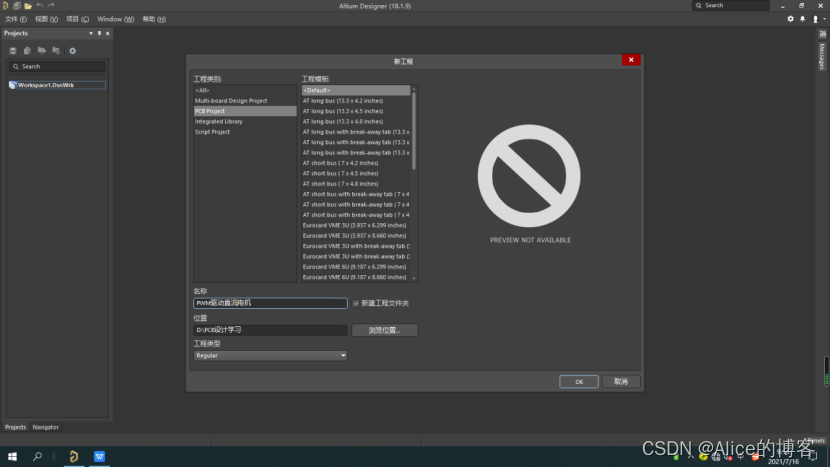Select Eurocard VME 3U (3.937 x 8.660 inches)
This screenshot has height=468, width=831.
(x=356, y=236)
